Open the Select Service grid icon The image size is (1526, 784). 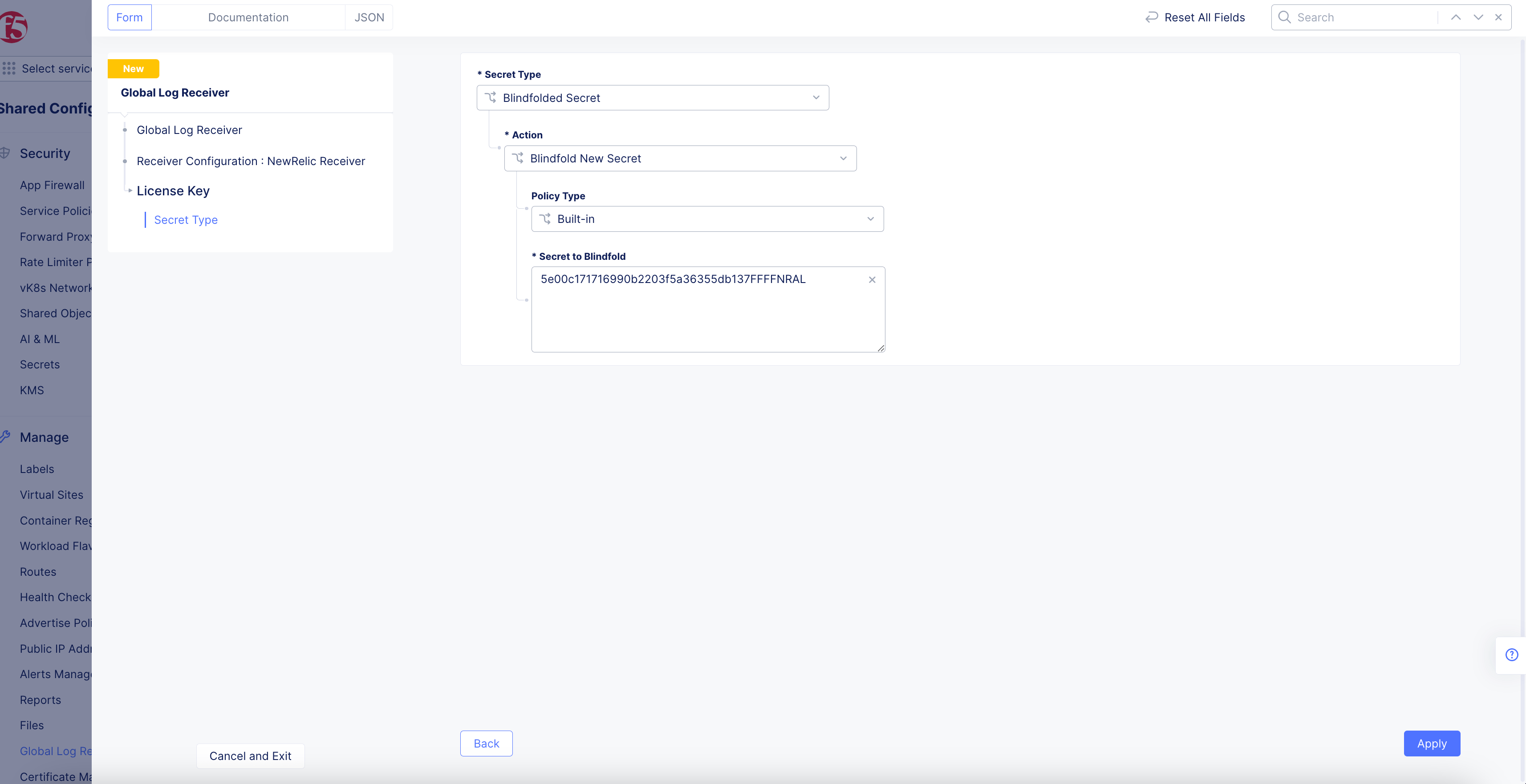coord(9,68)
